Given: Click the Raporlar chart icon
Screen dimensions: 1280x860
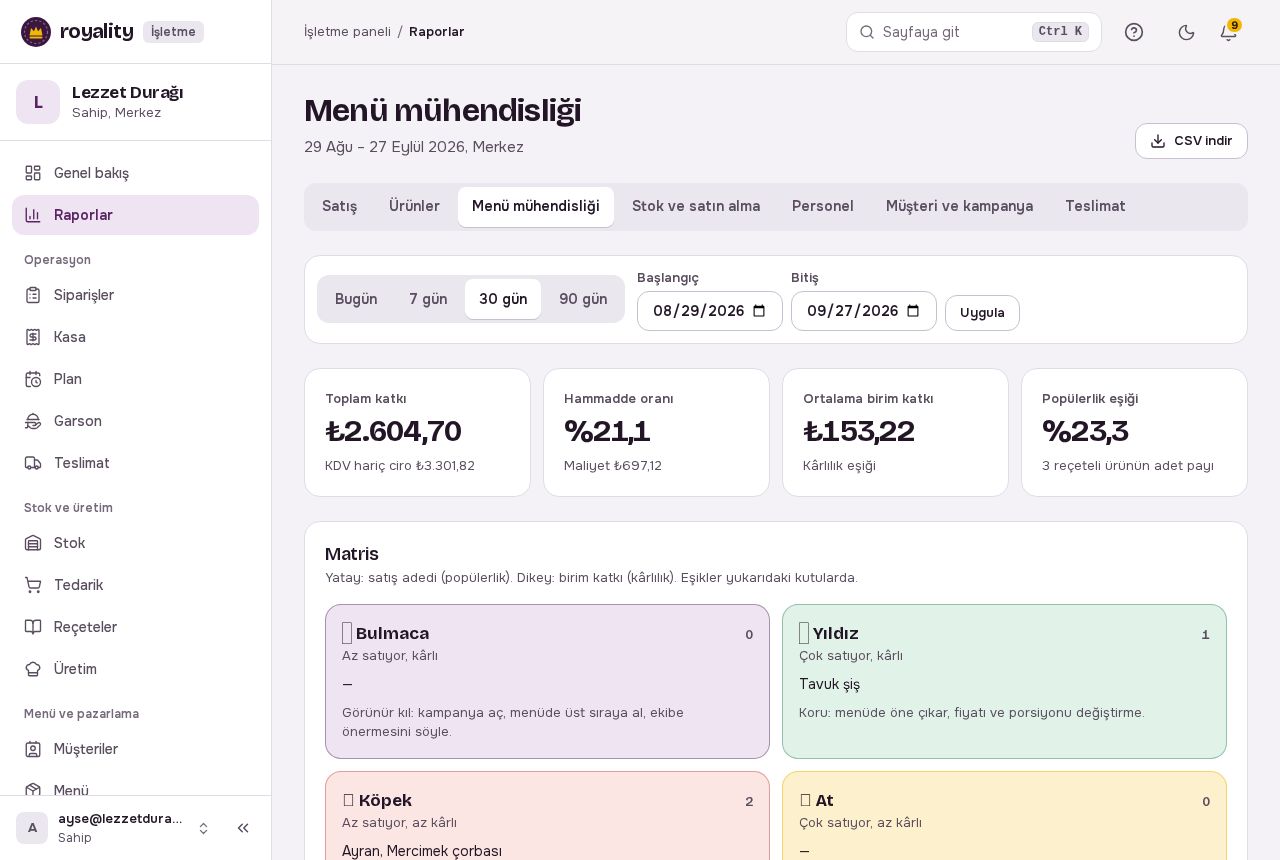Looking at the screenshot, I should click(x=33, y=215).
